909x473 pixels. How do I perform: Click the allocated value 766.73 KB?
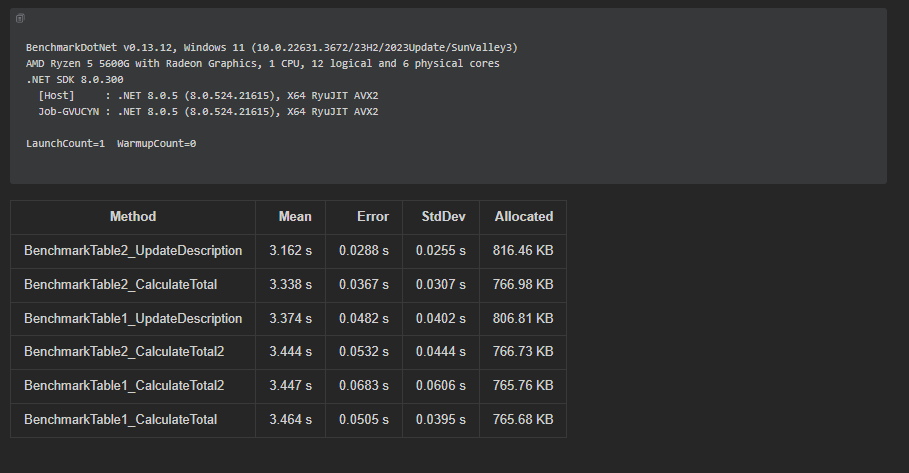(x=523, y=352)
